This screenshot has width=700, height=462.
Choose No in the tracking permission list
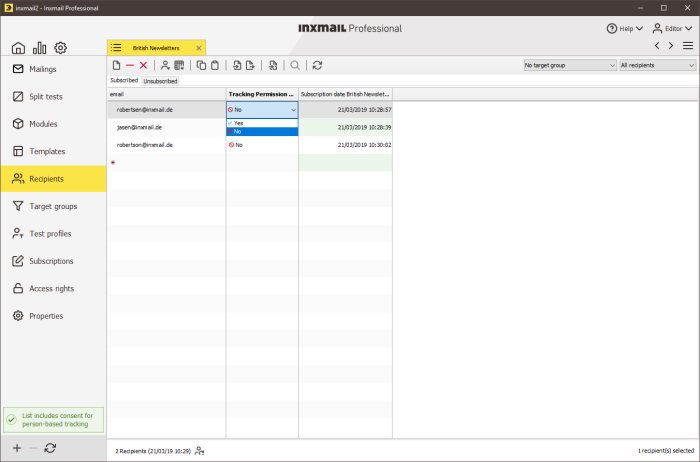pos(262,132)
